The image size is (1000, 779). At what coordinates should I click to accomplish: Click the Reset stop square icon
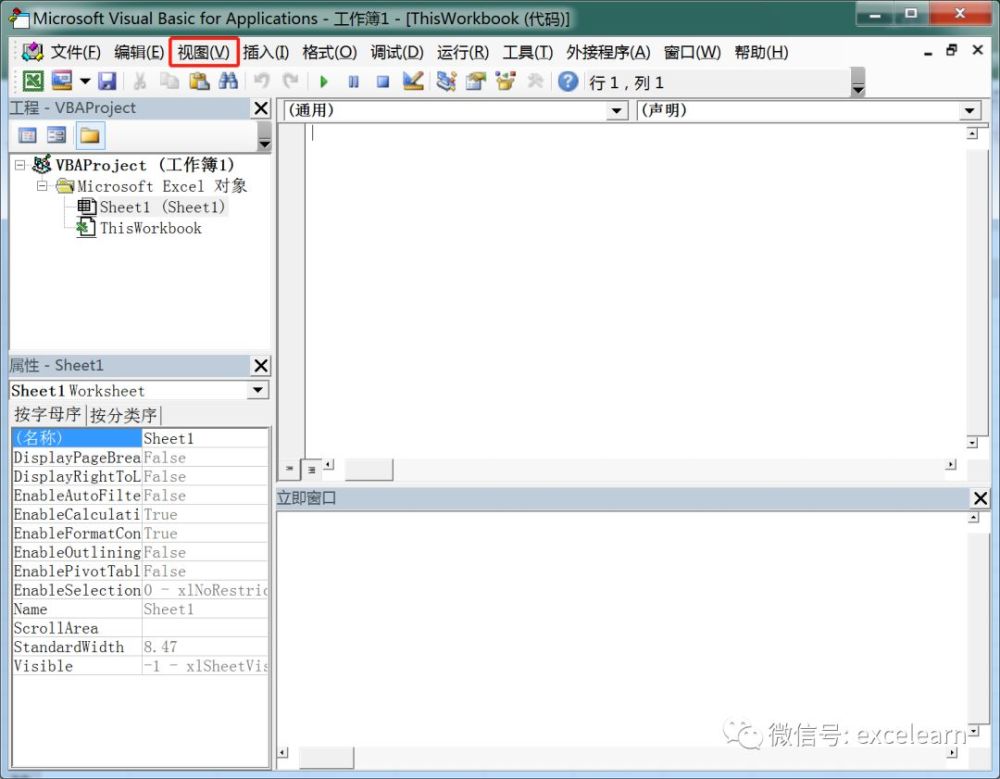[x=383, y=82]
